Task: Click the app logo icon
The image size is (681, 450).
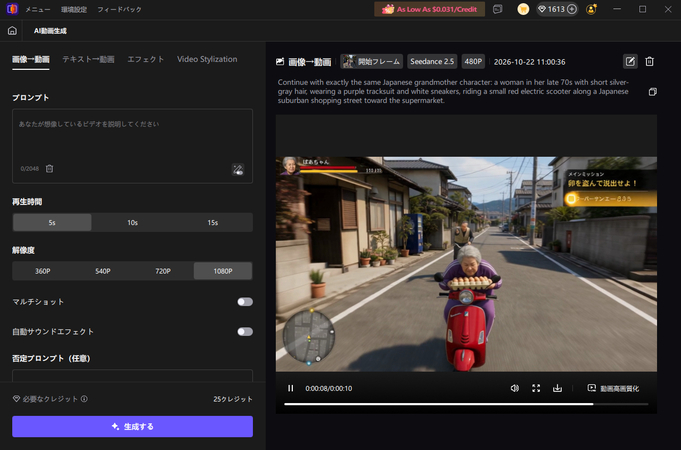Action: [12, 9]
